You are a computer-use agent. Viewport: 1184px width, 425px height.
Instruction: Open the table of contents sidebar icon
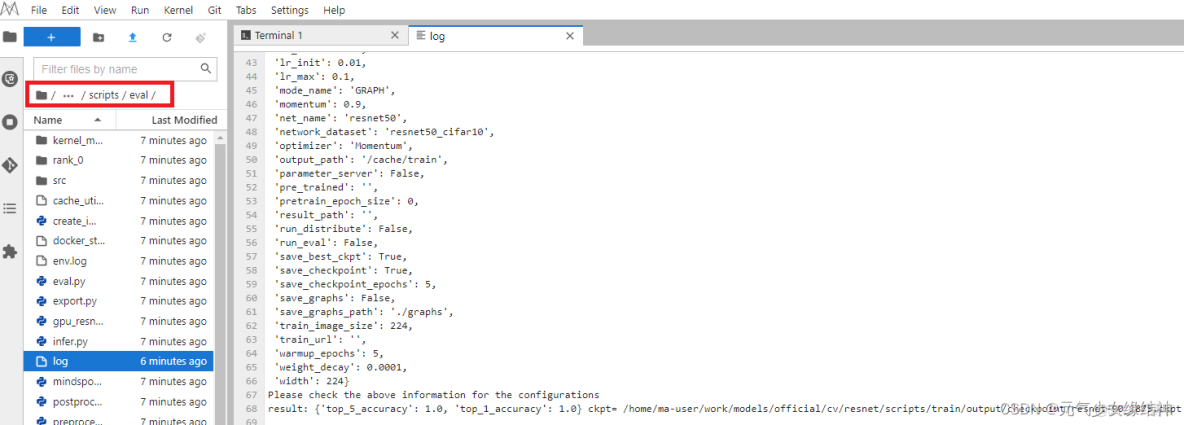[x=10, y=208]
